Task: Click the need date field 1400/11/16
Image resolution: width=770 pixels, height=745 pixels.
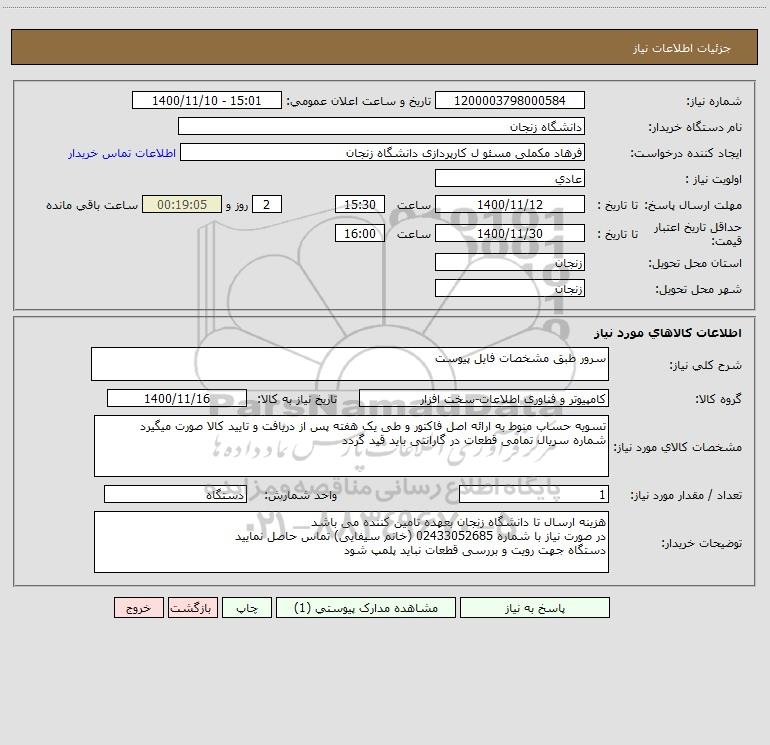Action: (177, 398)
